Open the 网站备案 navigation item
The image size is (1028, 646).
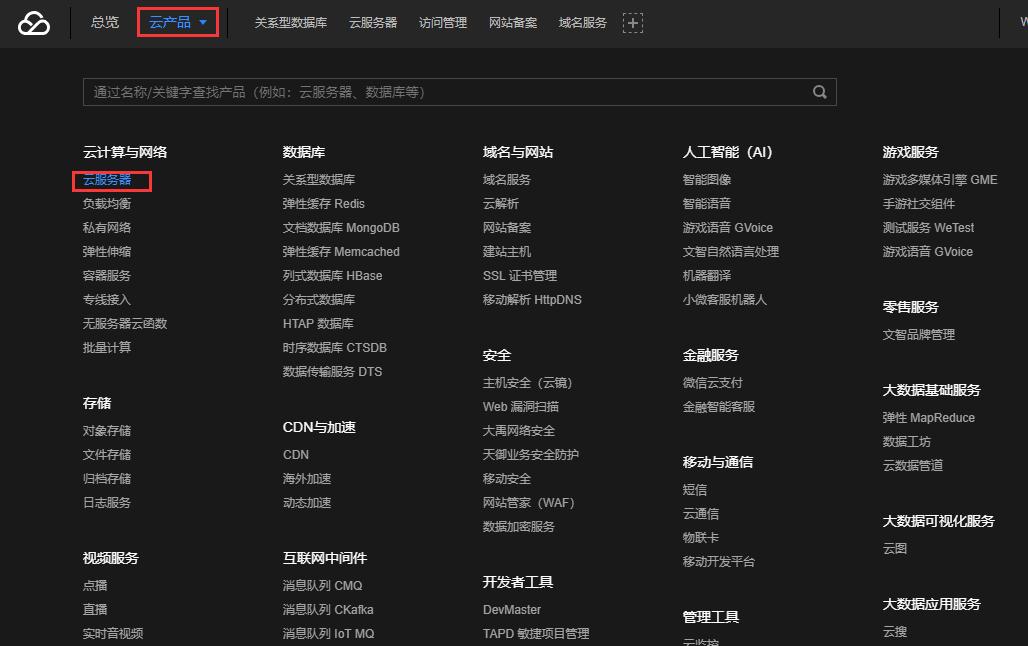pos(512,22)
